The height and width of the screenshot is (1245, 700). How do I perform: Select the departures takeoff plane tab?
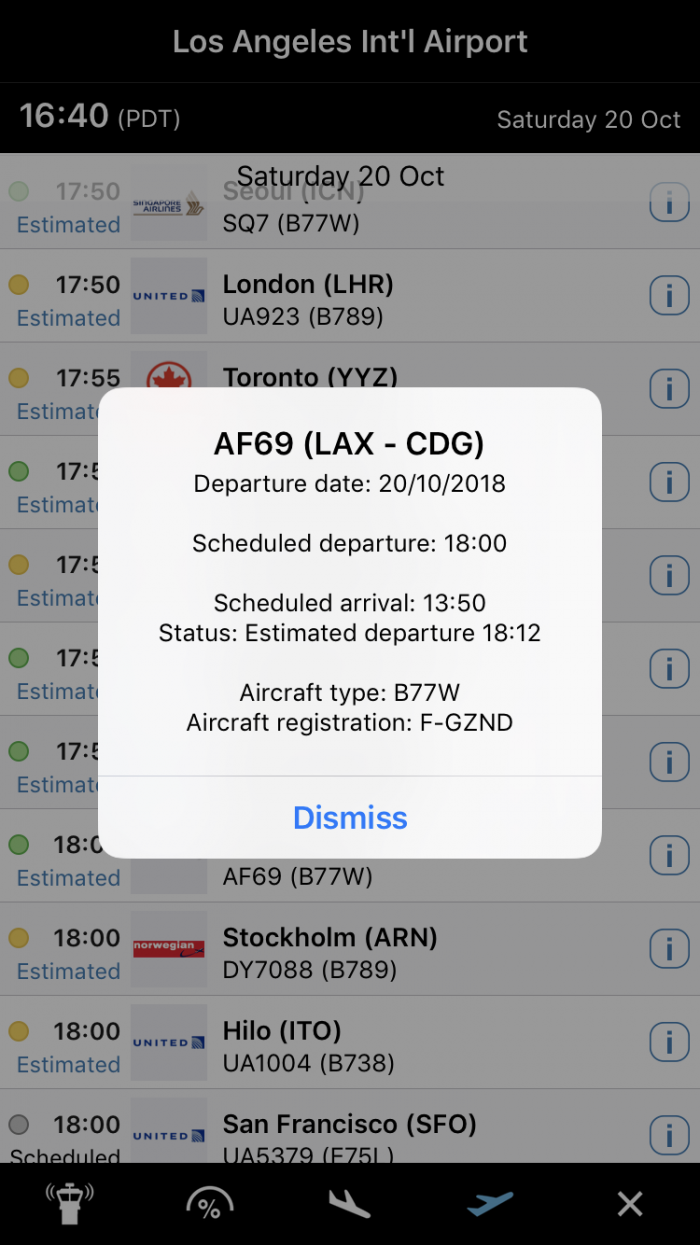[490, 1204]
